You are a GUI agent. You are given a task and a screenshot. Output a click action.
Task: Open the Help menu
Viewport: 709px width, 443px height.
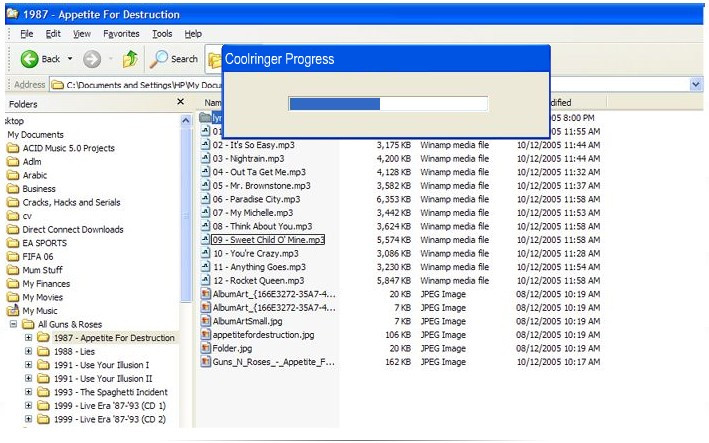point(193,34)
